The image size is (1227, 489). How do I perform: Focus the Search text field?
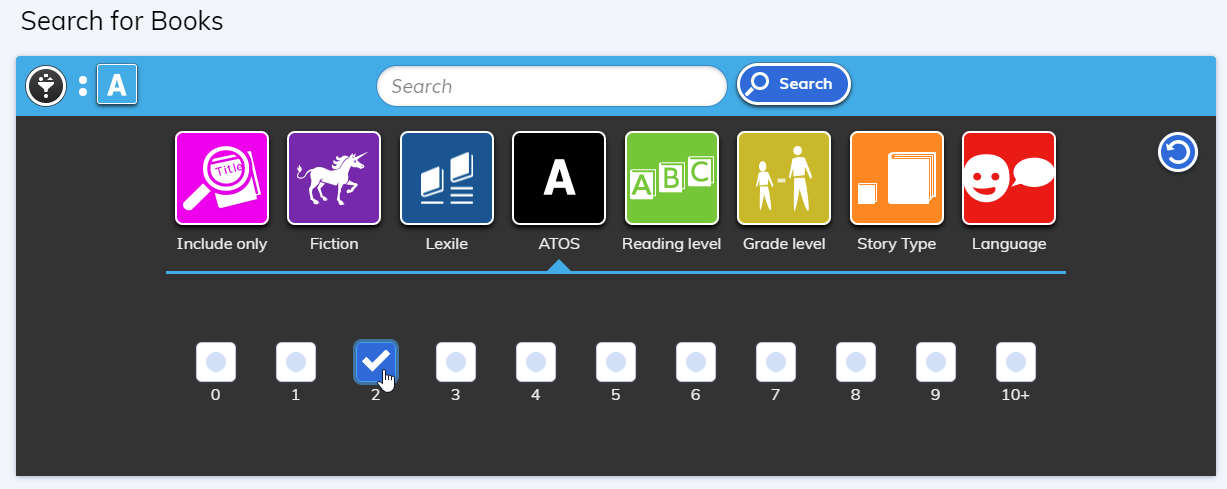pos(552,86)
